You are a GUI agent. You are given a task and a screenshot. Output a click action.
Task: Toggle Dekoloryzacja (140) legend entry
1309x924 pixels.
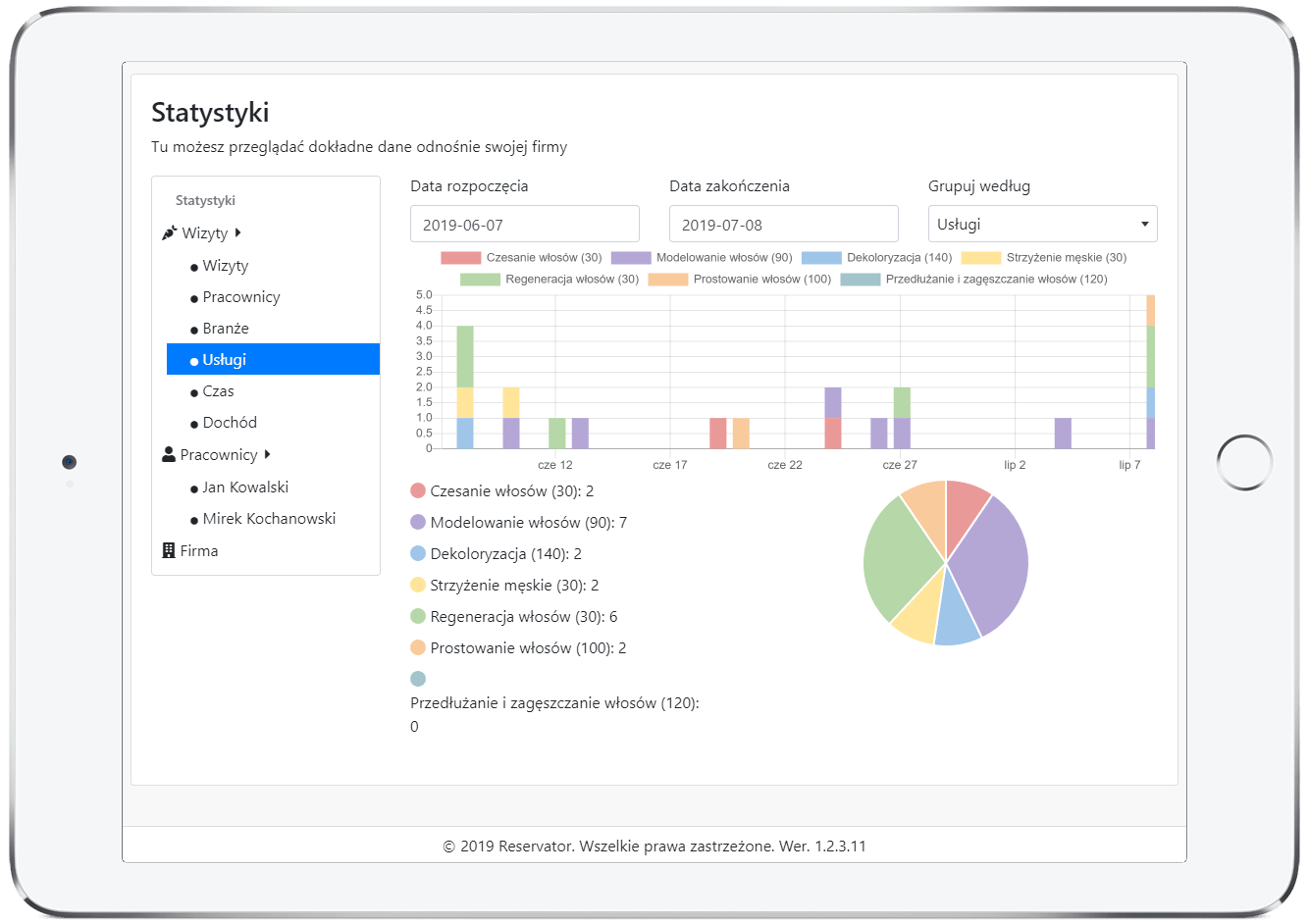click(876, 258)
